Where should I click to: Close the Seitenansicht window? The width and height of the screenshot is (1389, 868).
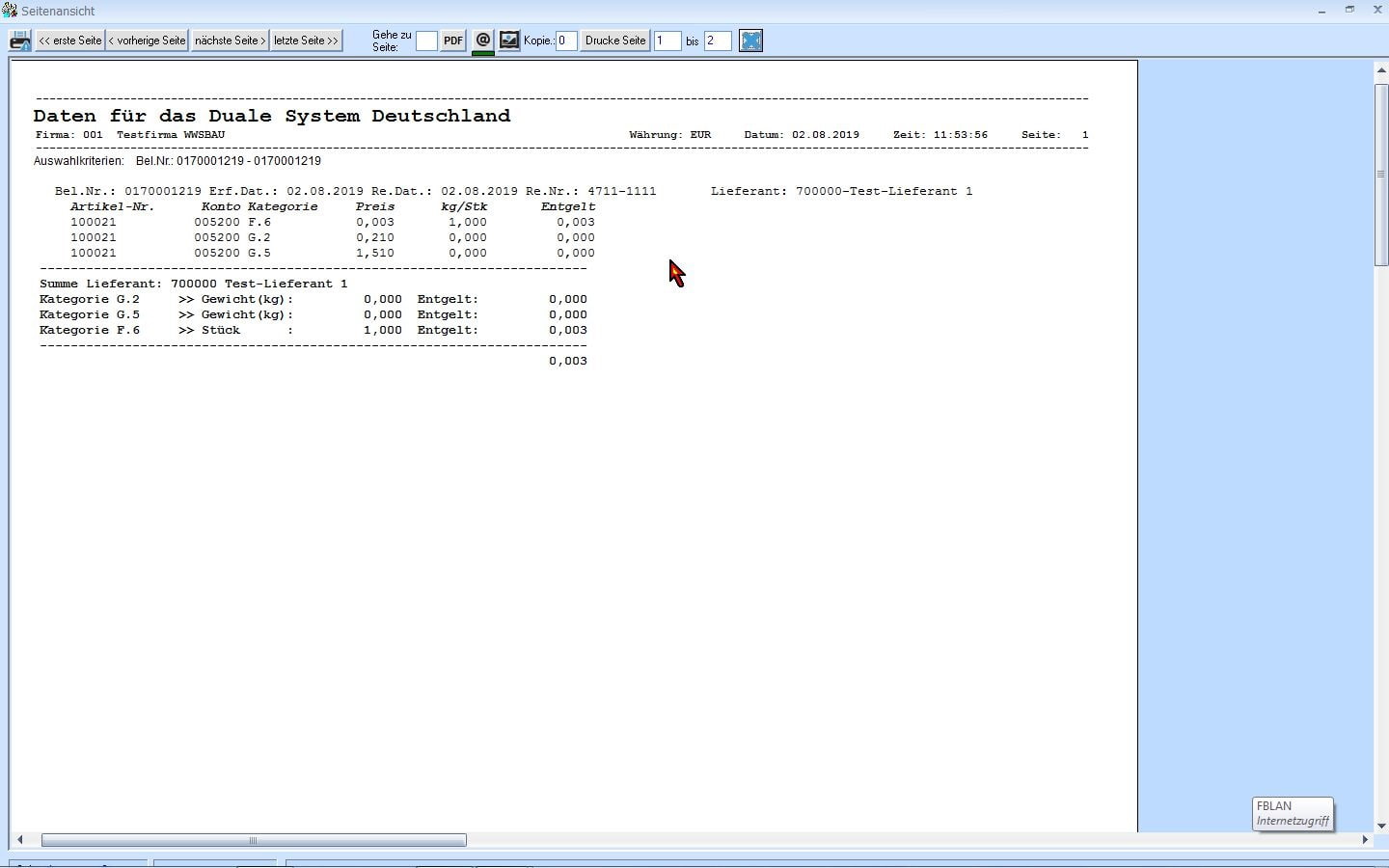tap(1377, 10)
